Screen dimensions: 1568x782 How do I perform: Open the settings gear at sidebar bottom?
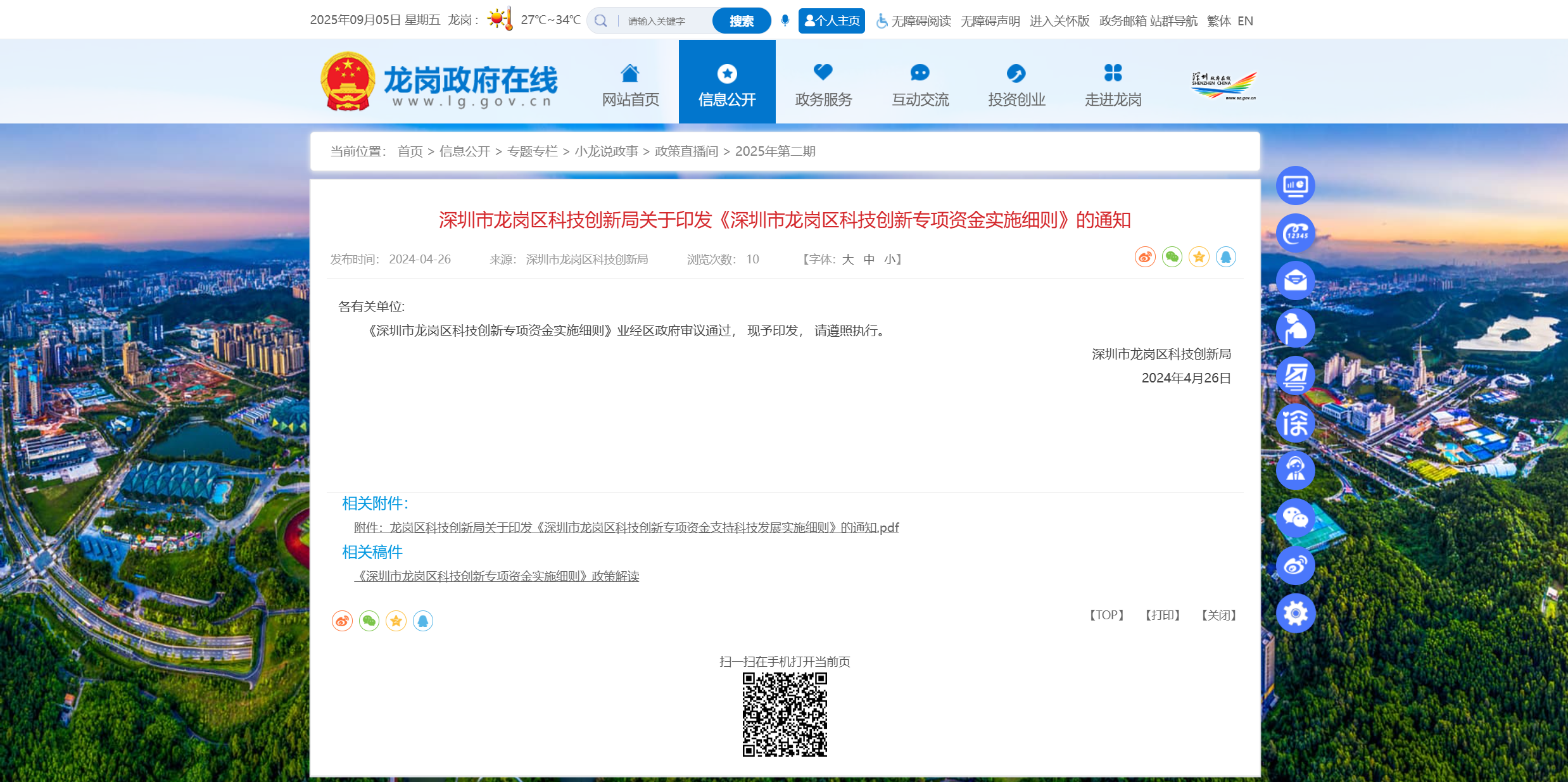pos(1296,613)
